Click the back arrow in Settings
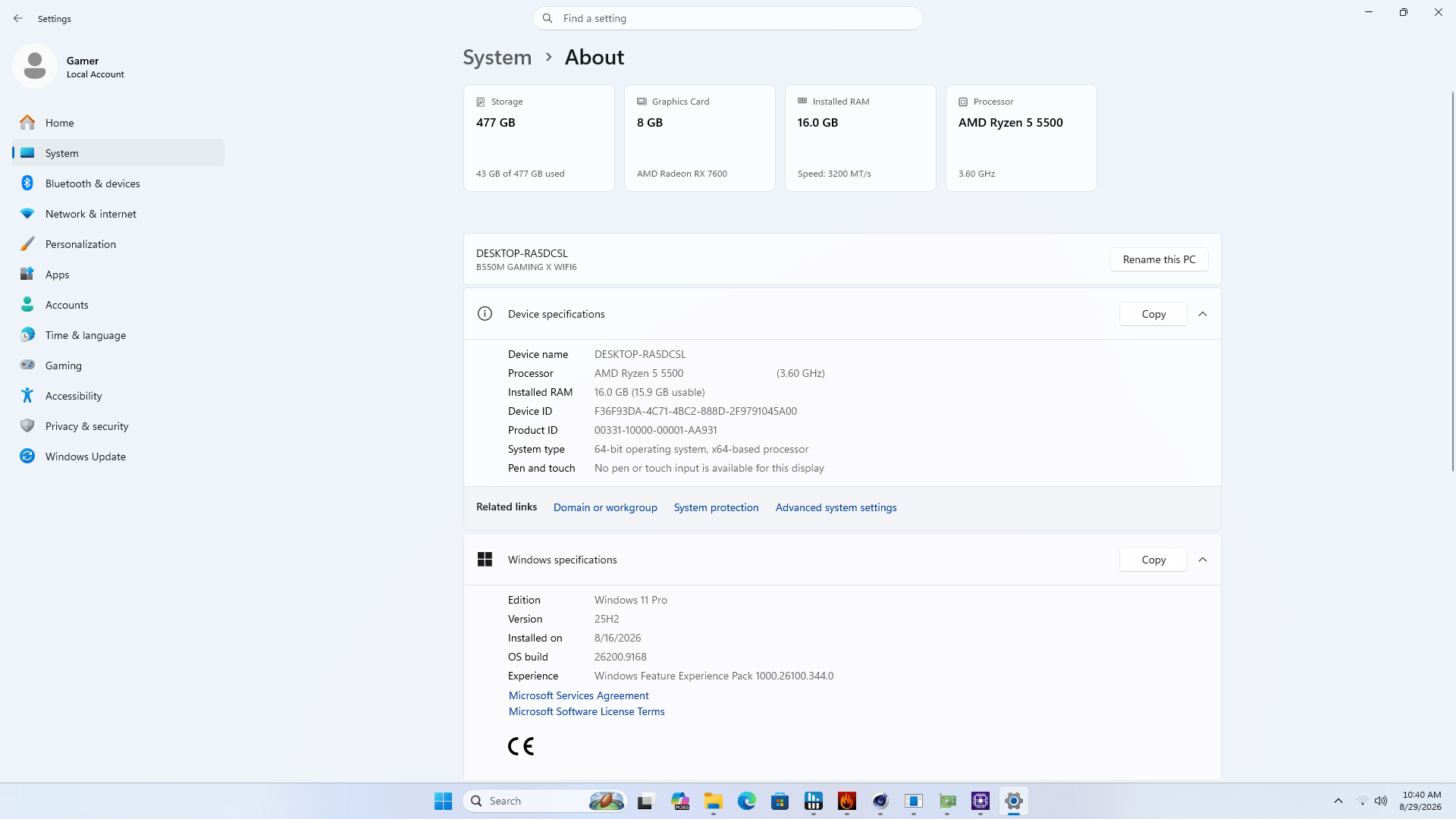 click(18, 18)
